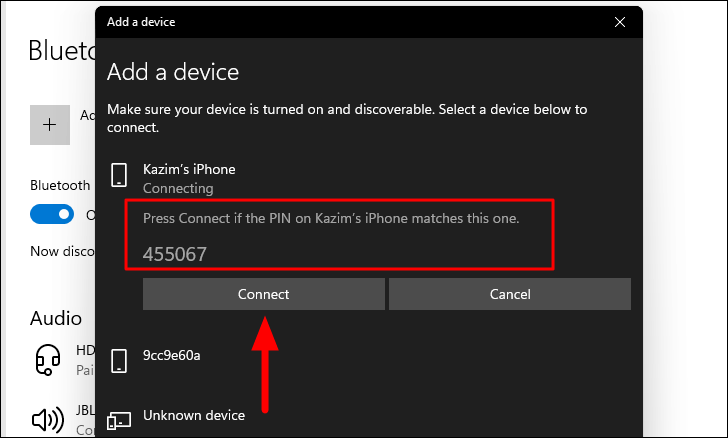
Task: Choose the 9cc9e60a device entry
Action: coord(172,355)
